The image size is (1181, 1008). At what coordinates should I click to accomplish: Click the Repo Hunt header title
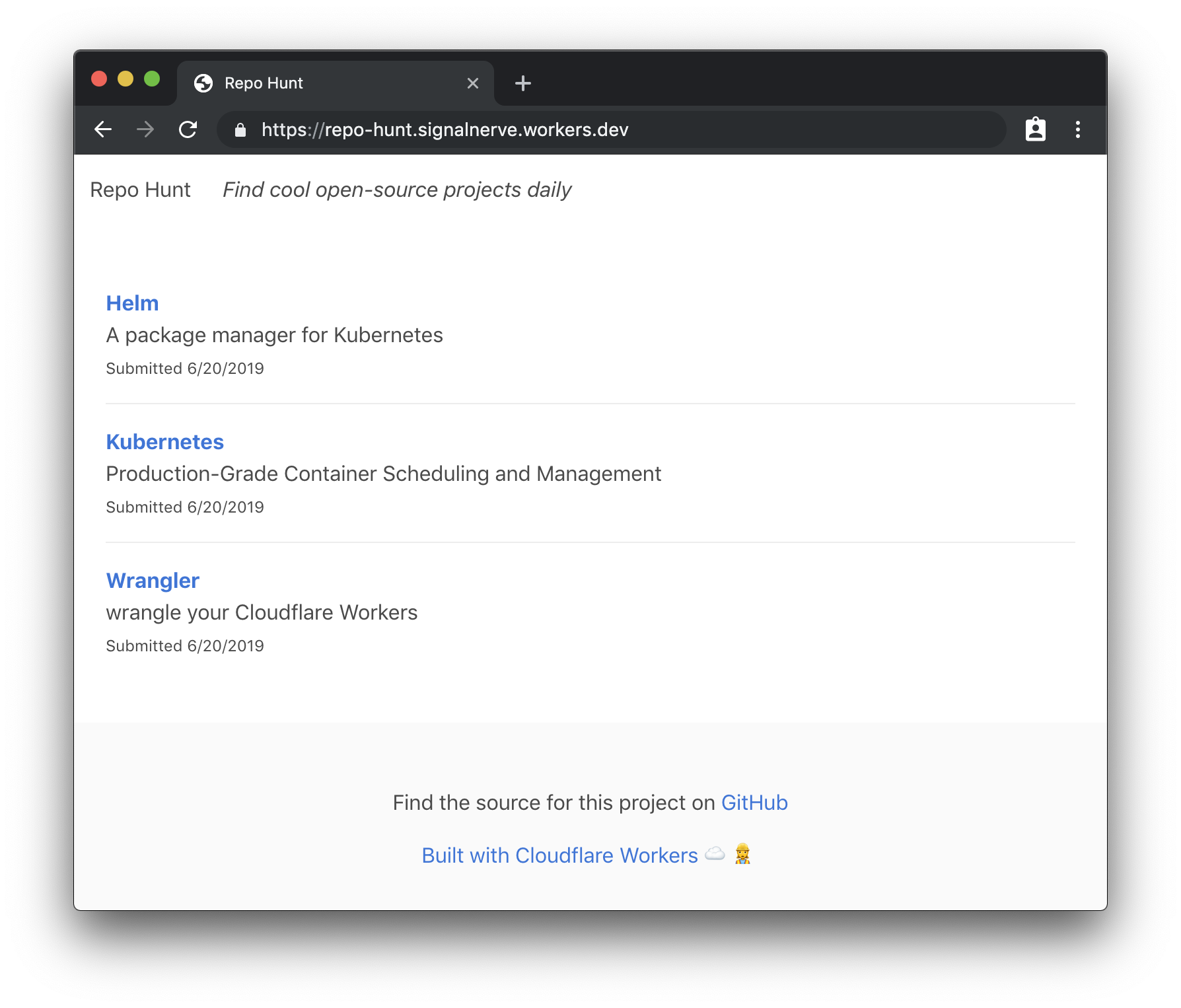point(140,190)
